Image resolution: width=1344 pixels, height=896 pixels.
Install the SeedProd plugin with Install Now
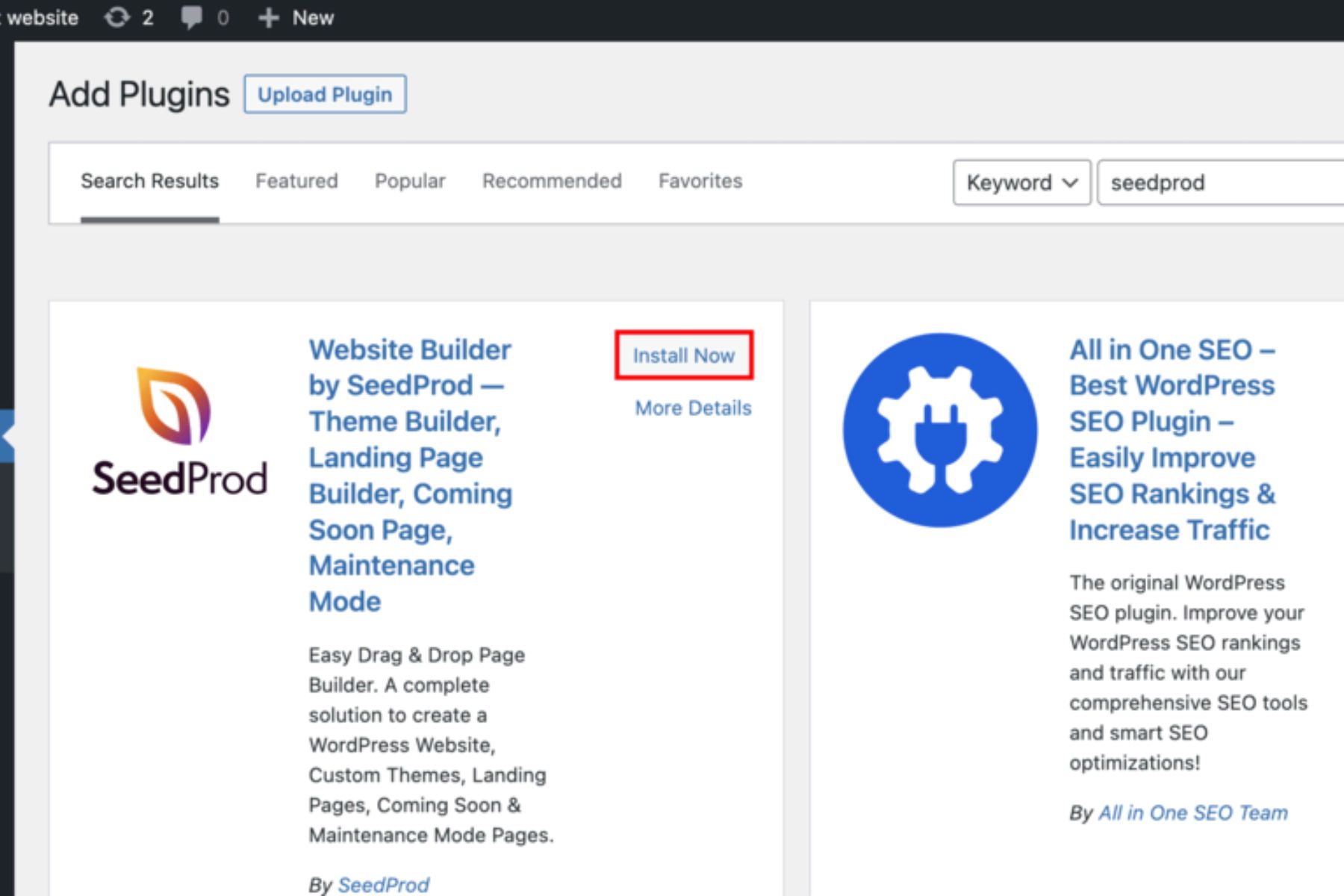pyautogui.click(x=684, y=355)
